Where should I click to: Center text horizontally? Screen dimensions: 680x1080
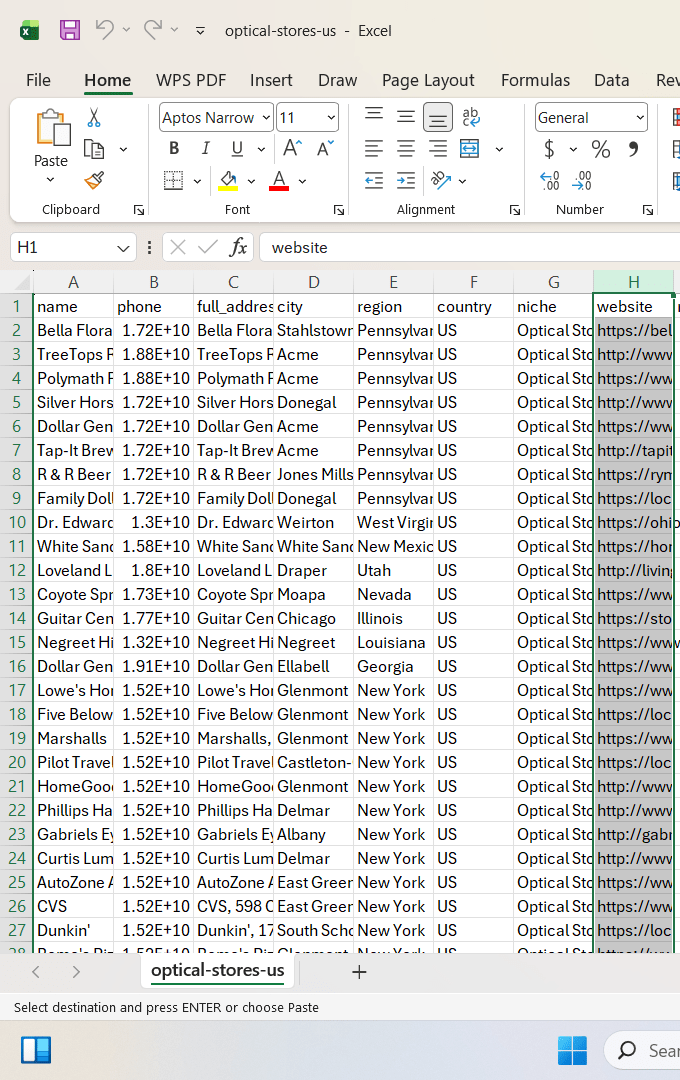pyautogui.click(x=406, y=149)
